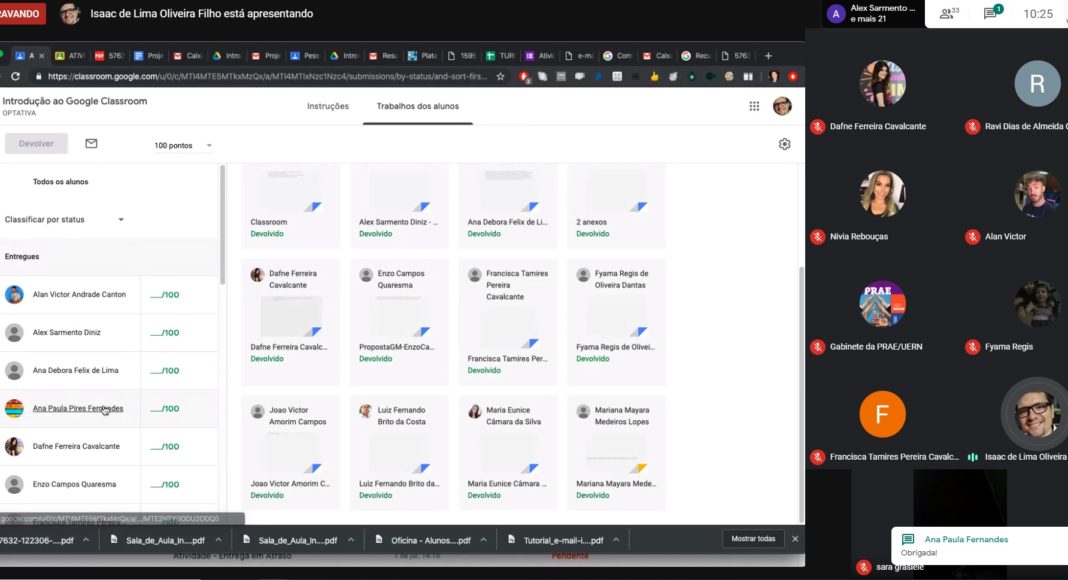Open Fyama Regis de Oliveira Dantas card
Image resolution: width=1068 pixels, height=580 pixels.
pos(616,322)
